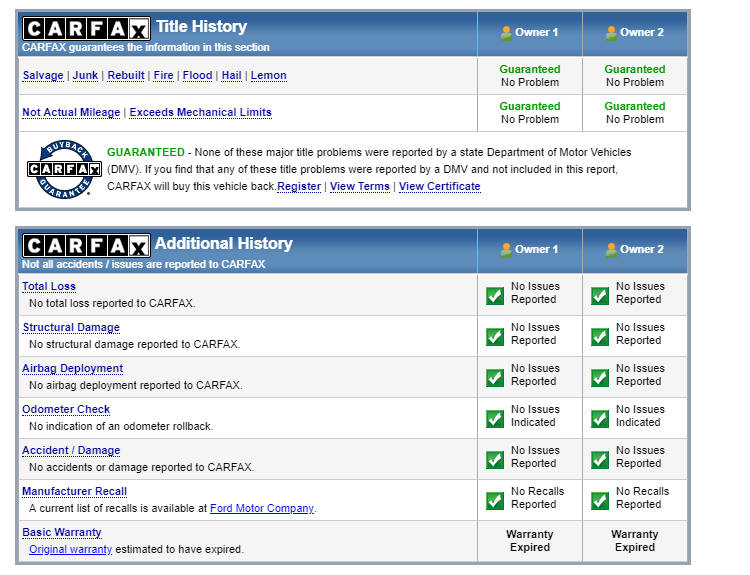Click 'Not all accidents / issues are reported' subtitle

[x=143, y=265]
